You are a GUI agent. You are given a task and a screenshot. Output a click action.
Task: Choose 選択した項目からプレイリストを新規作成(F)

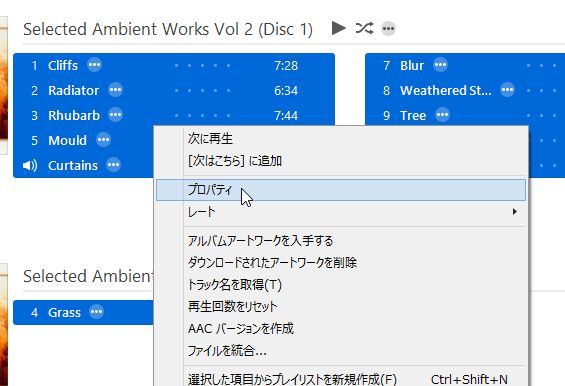(341, 379)
